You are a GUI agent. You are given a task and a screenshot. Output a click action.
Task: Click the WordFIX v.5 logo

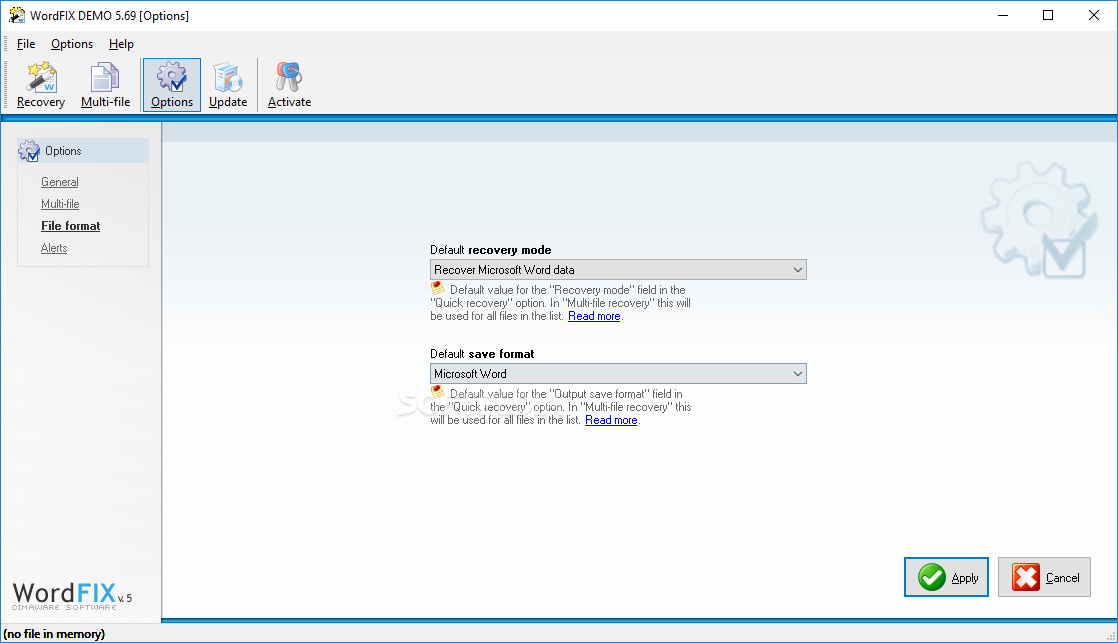tap(72, 595)
